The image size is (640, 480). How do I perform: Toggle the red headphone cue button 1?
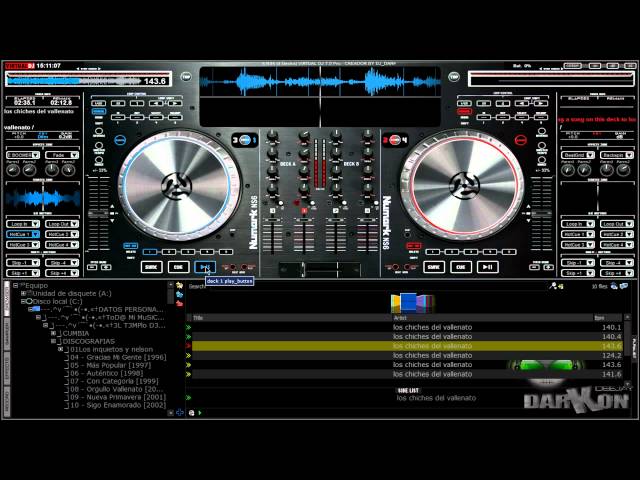pyautogui.click(x=304, y=211)
